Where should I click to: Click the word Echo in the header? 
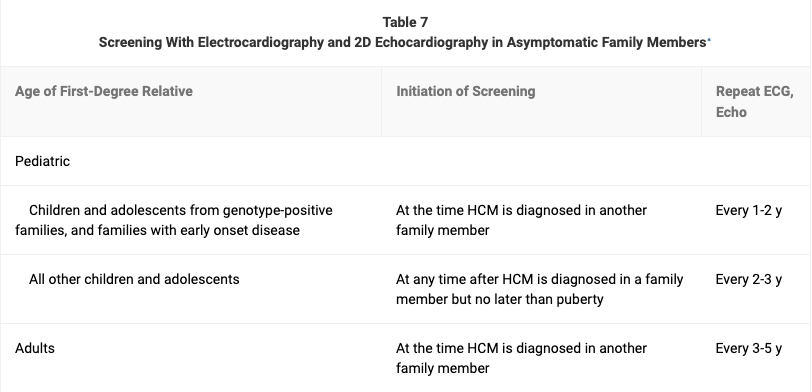point(731,112)
